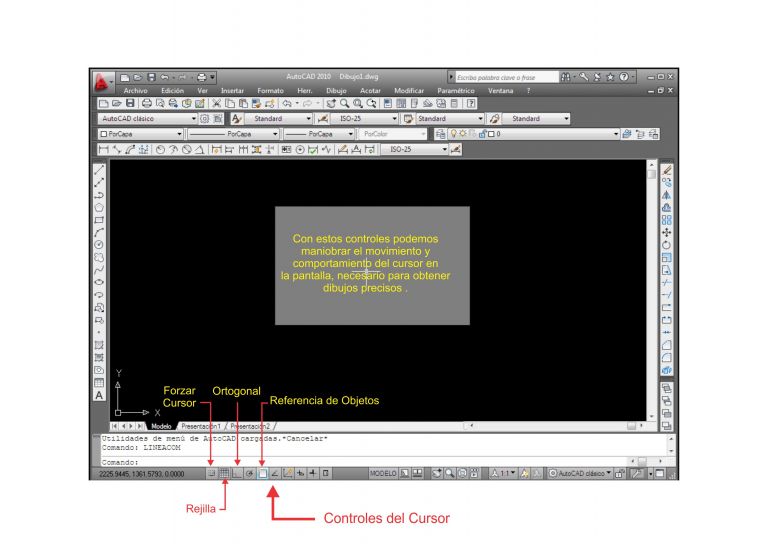Select the Rectangle draw tool
The image size is (770, 544).
[x=99, y=220]
